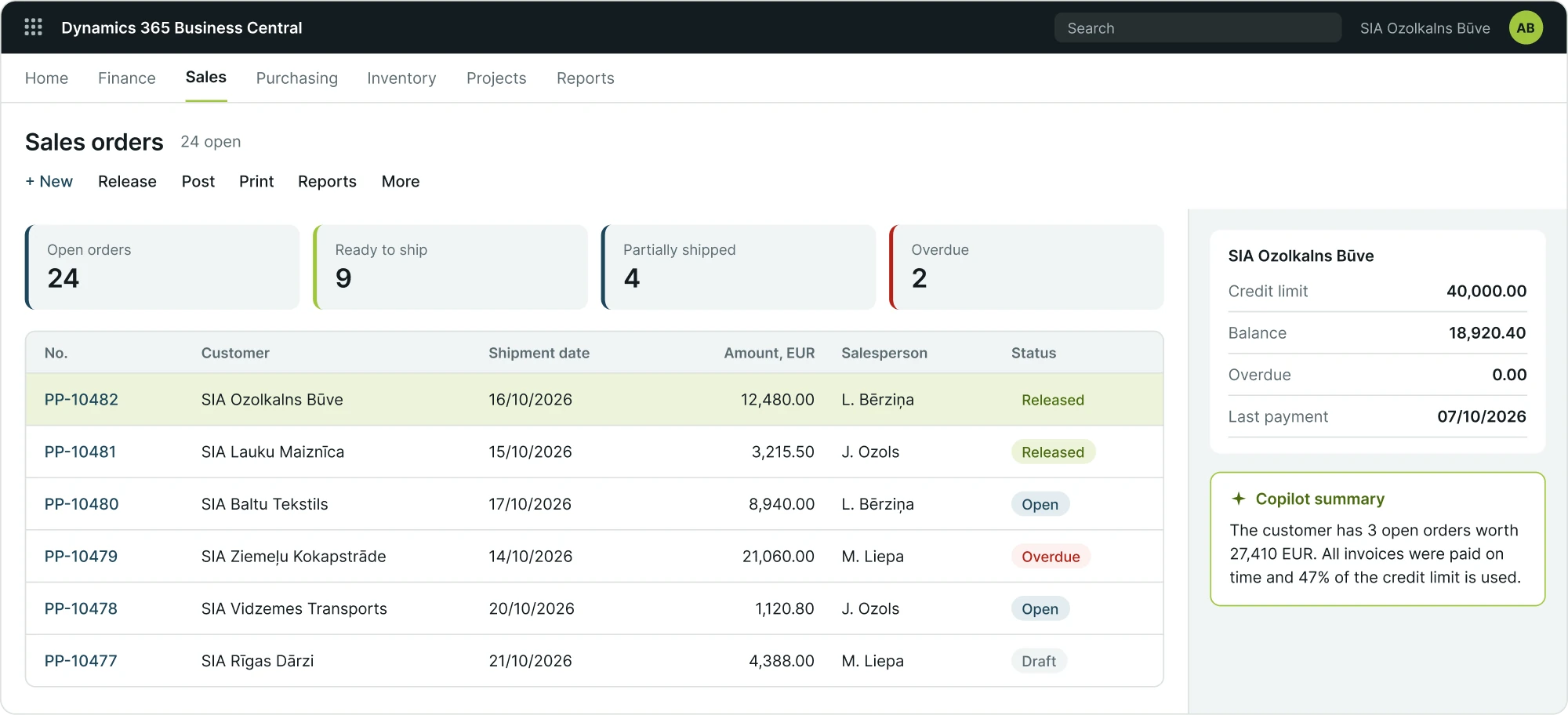Click SIA Rīgas Dārzi customer cell
1568x715 pixels.
pos(257,661)
